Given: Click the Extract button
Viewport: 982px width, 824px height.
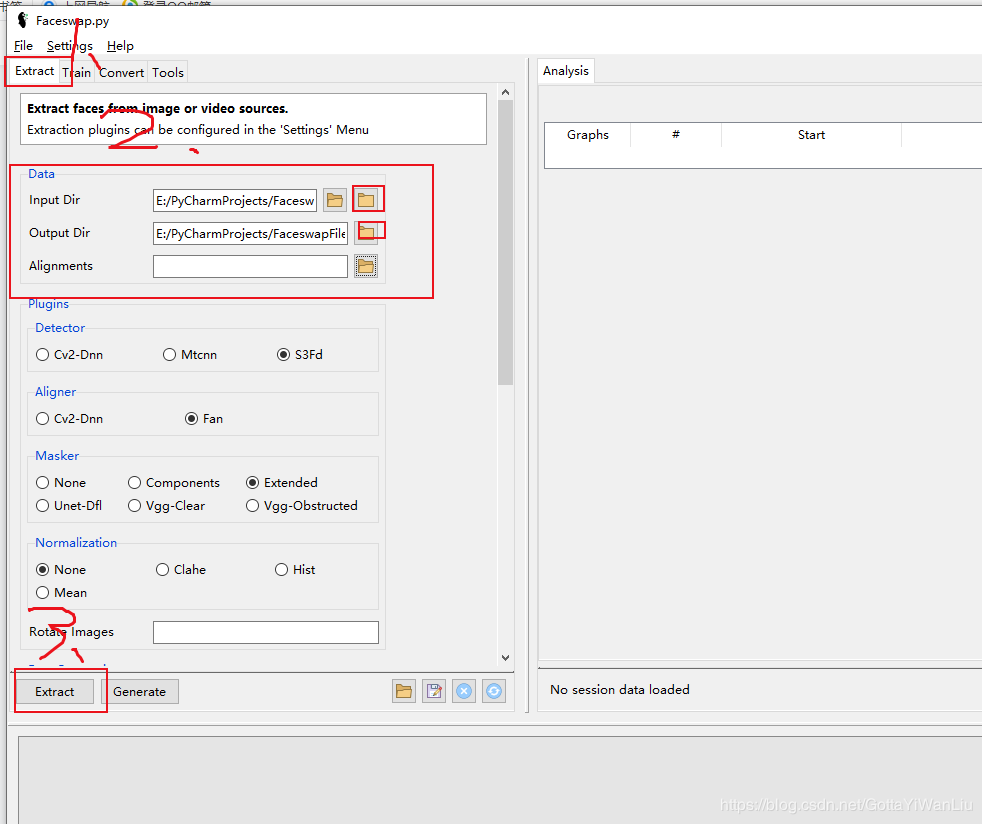Looking at the screenshot, I should (54, 692).
